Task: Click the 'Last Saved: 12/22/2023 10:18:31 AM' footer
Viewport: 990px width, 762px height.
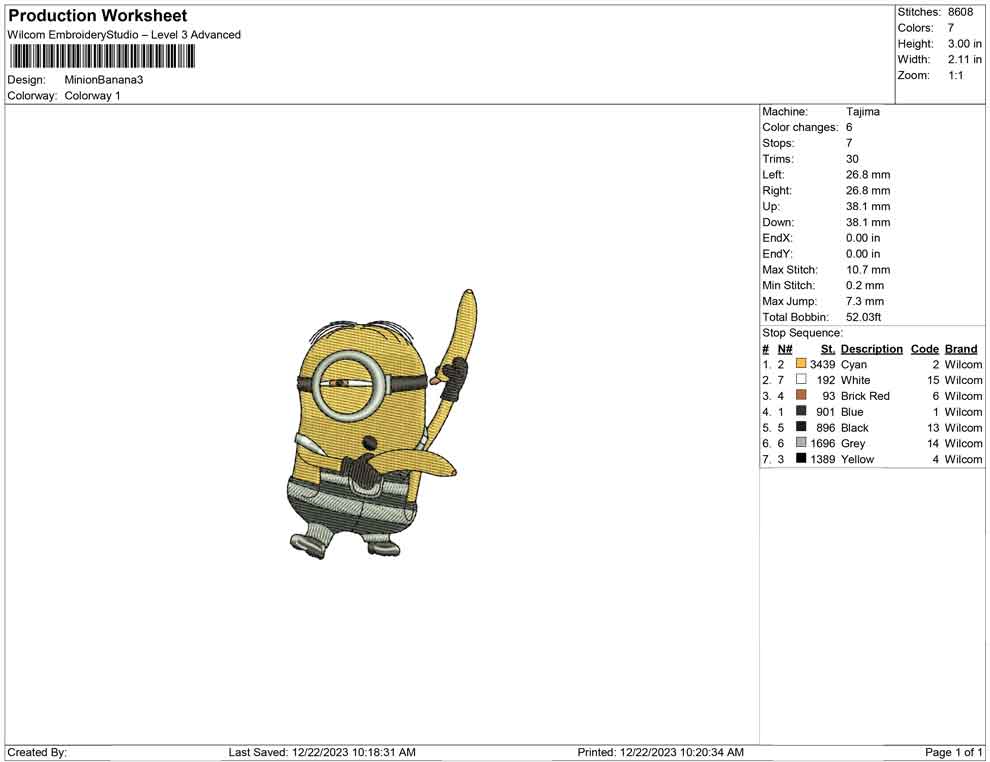Action: pyautogui.click(x=322, y=752)
